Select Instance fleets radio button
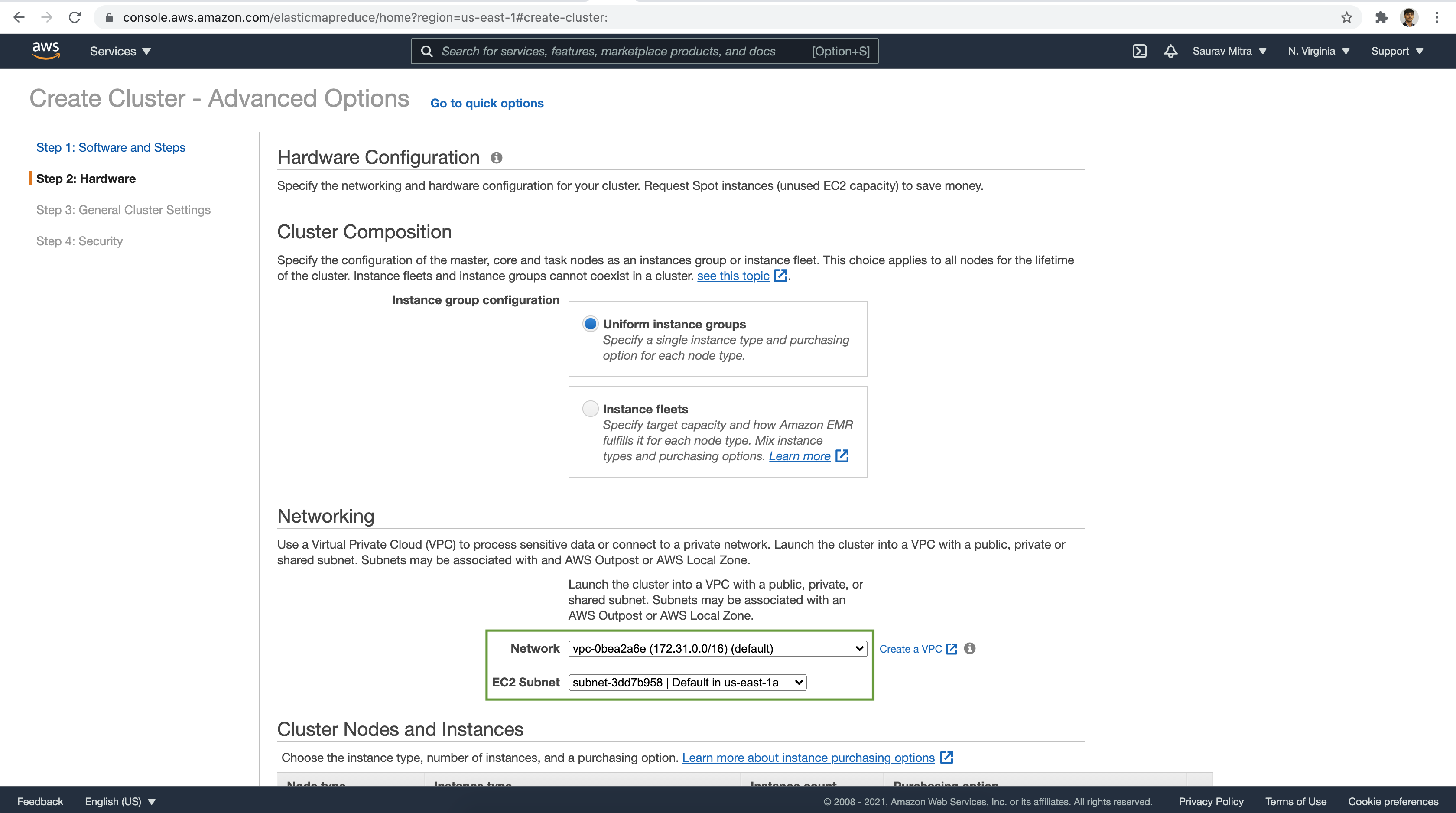This screenshot has height=813, width=1456. pos(590,408)
